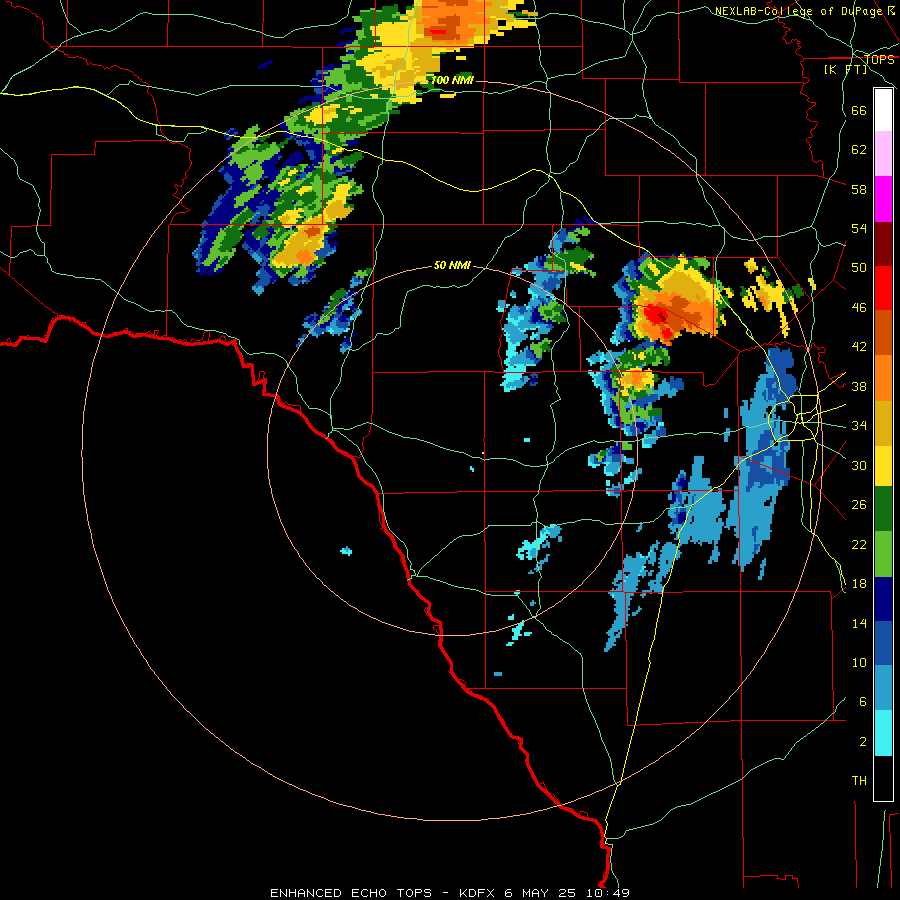Click the dark green 26-30 kft legend swatch
Screen dimensions: 900x900
click(x=883, y=509)
